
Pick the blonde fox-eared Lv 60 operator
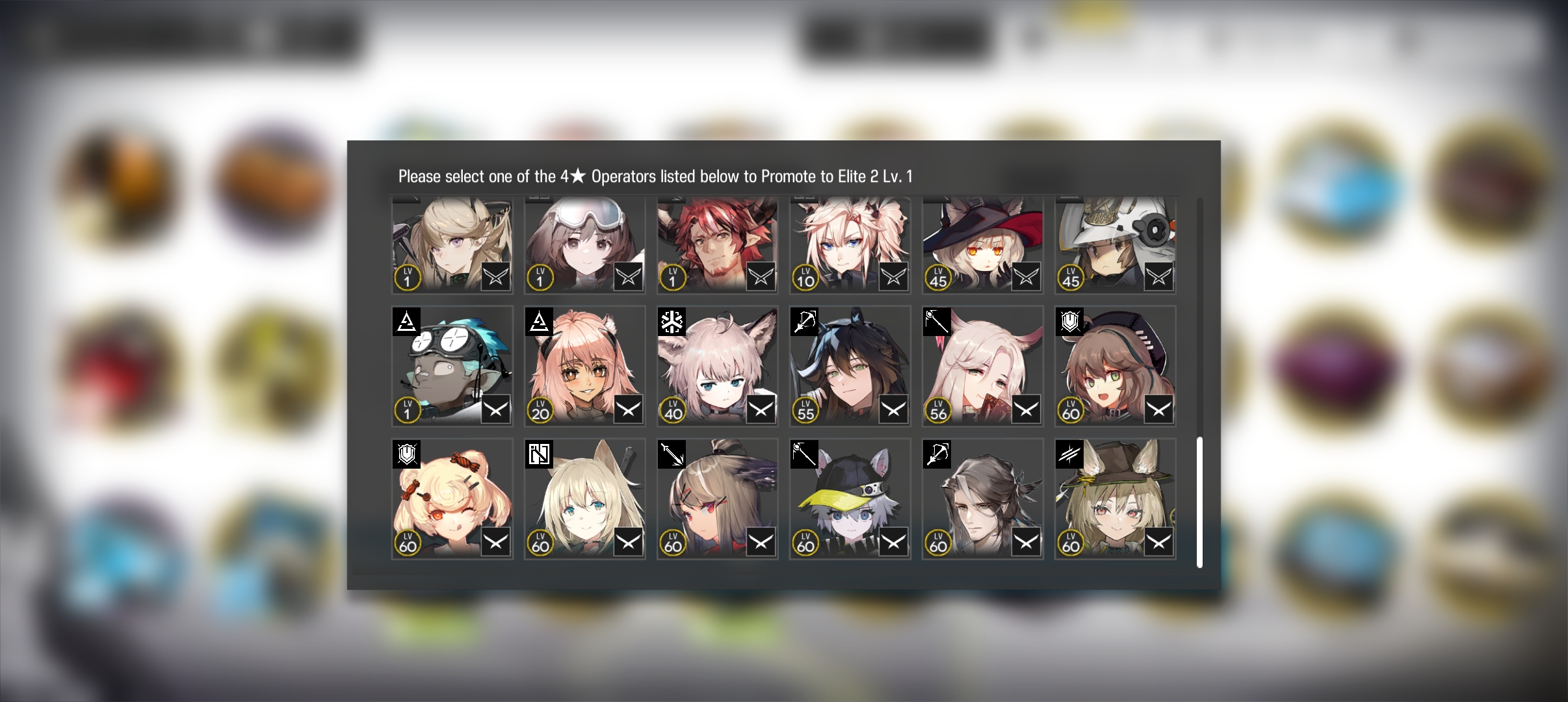(x=585, y=499)
